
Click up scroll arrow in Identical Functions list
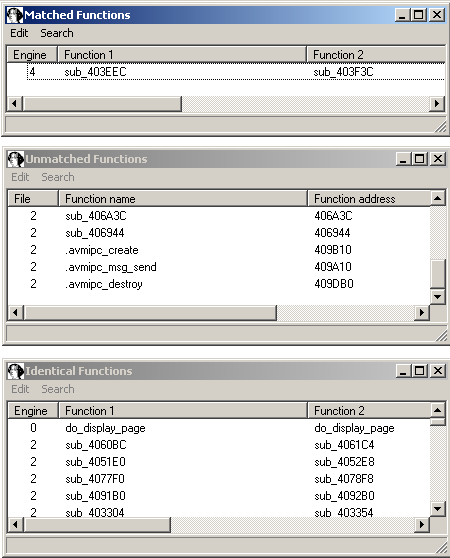coord(438,410)
